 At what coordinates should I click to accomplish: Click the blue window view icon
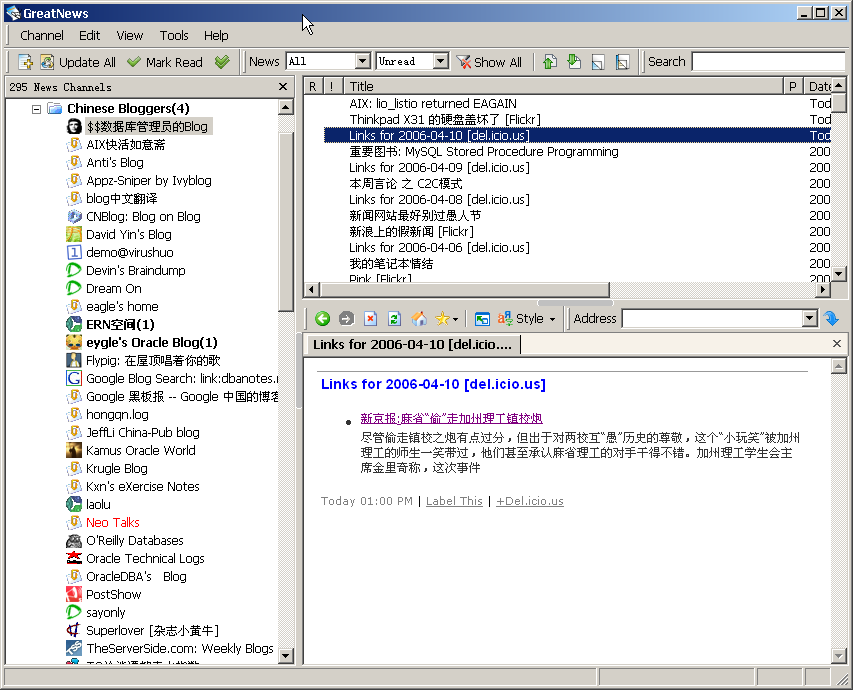[x=482, y=318]
